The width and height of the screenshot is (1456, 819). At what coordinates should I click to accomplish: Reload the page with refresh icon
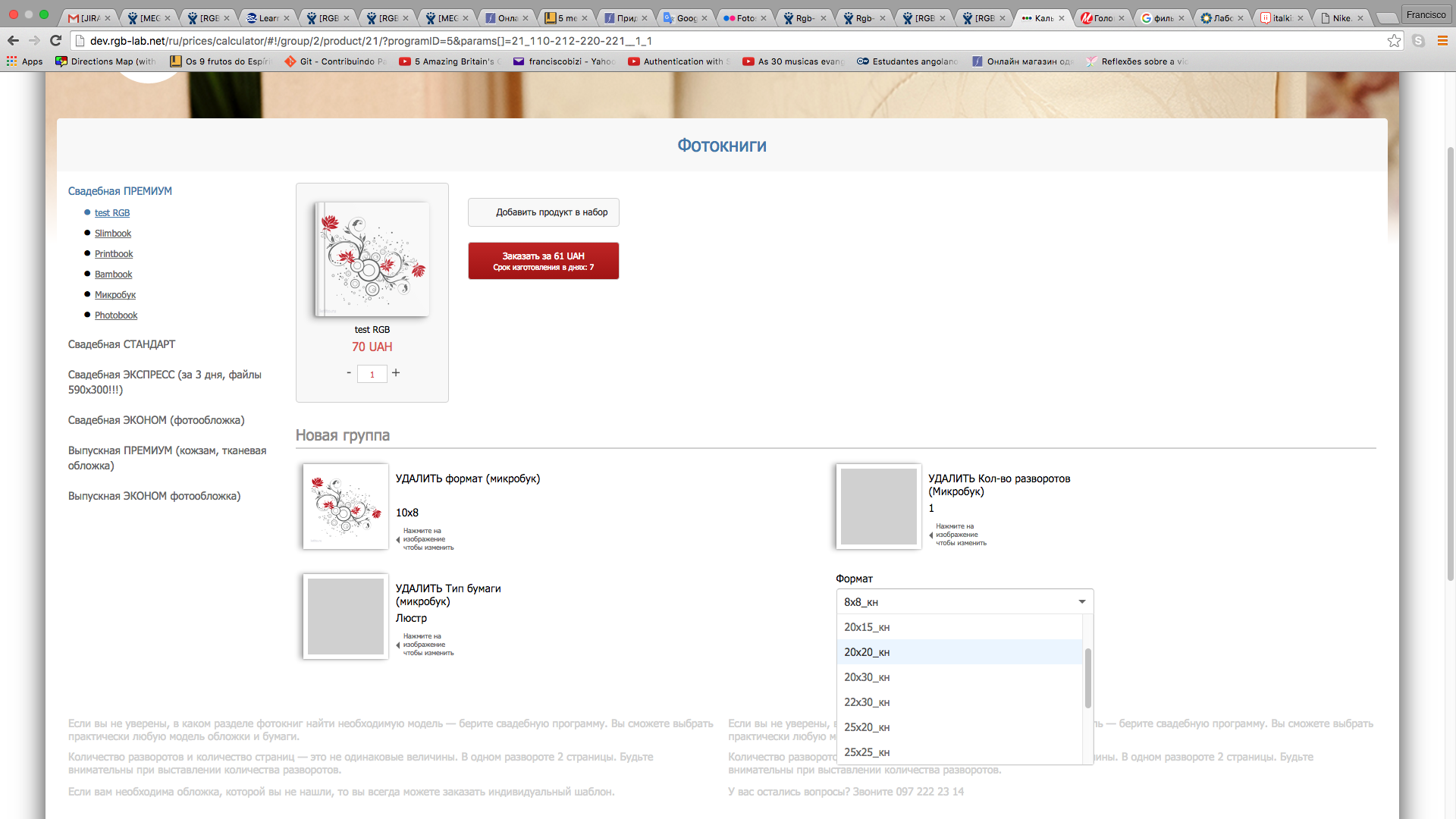coord(55,41)
